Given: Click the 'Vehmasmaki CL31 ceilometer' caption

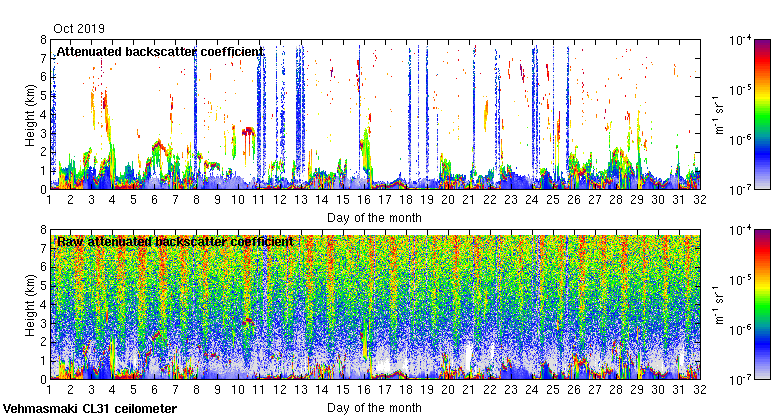Looking at the screenshot, I should pos(90,409).
